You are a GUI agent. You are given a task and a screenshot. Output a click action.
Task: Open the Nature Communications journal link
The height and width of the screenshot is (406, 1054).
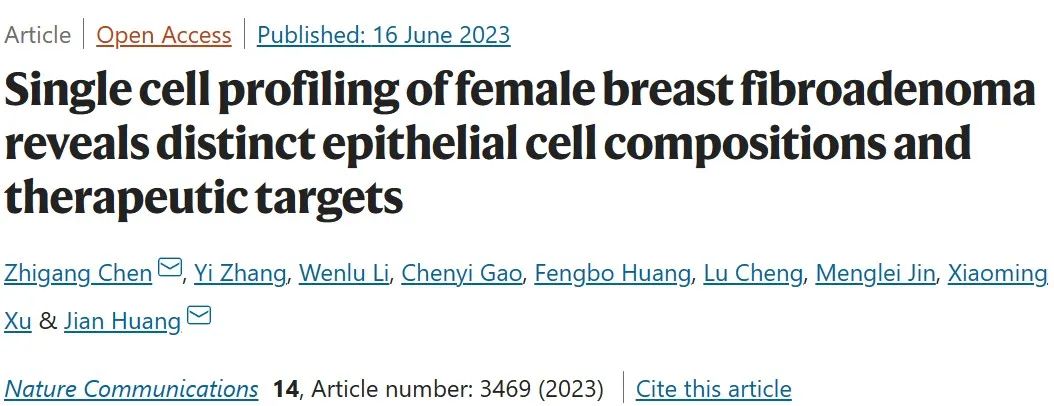[x=131, y=389]
